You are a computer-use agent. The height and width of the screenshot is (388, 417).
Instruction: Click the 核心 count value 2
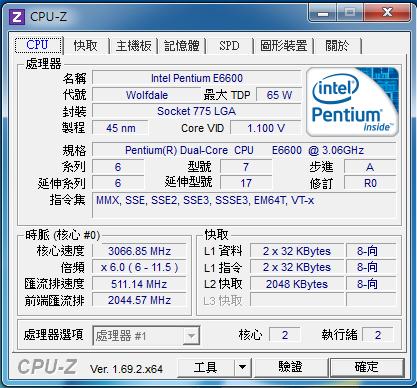tap(285, 335)
